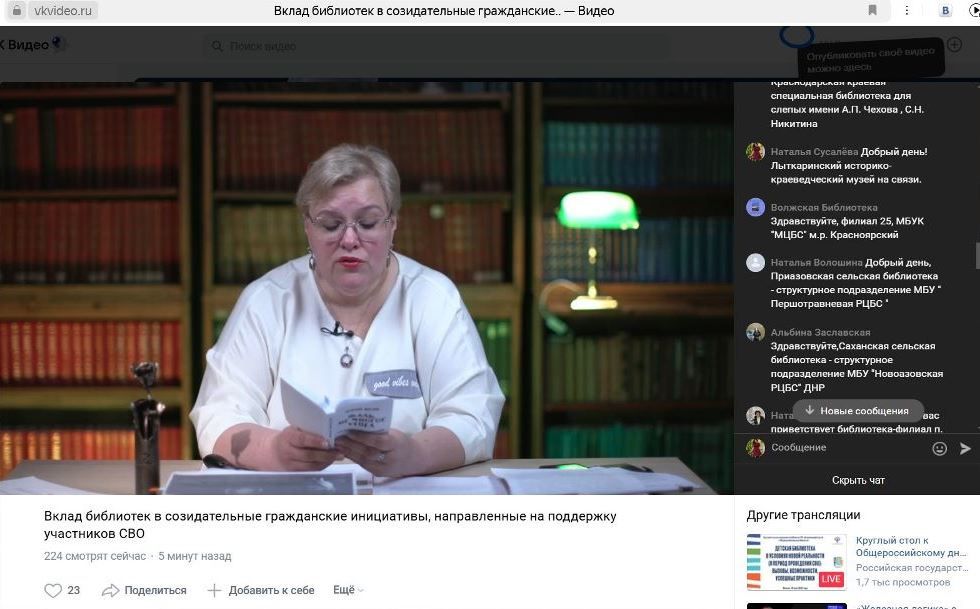This screenshot has width=980, height=609.
Task: Click the Поделиться share arrow icon
Action: (111, 590)
